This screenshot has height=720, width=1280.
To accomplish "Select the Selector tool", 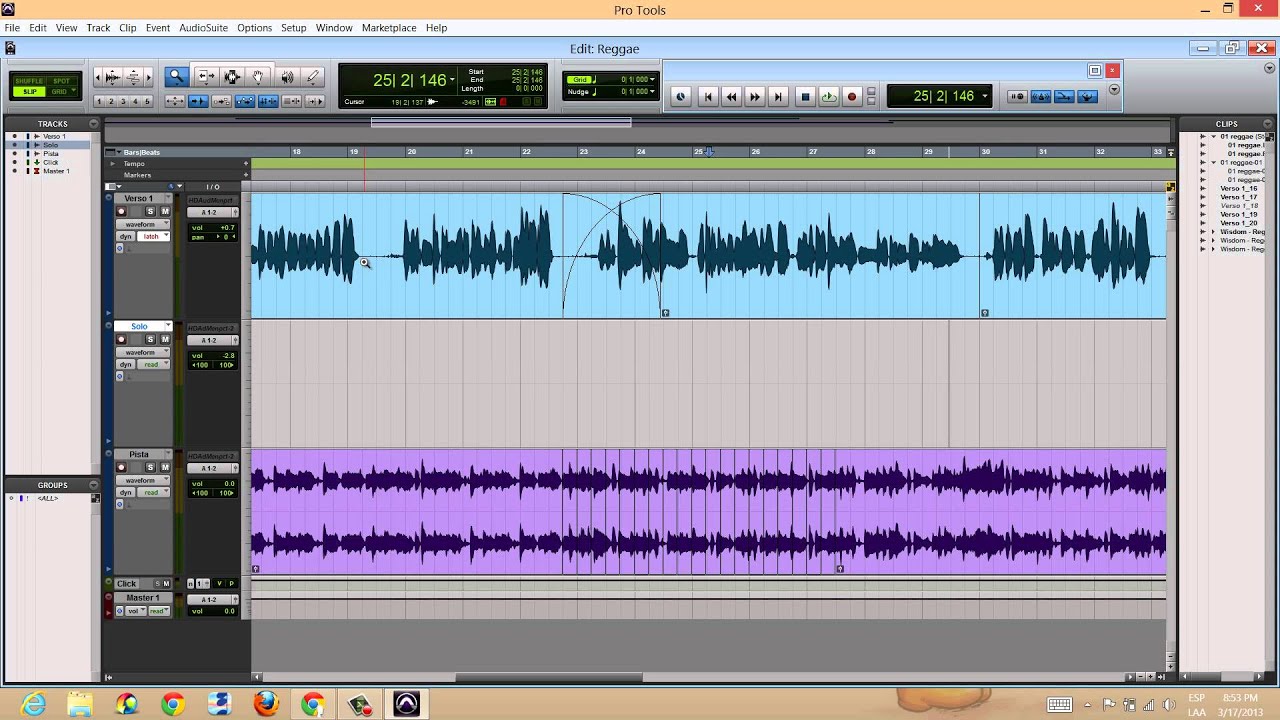I will (232, 77).
